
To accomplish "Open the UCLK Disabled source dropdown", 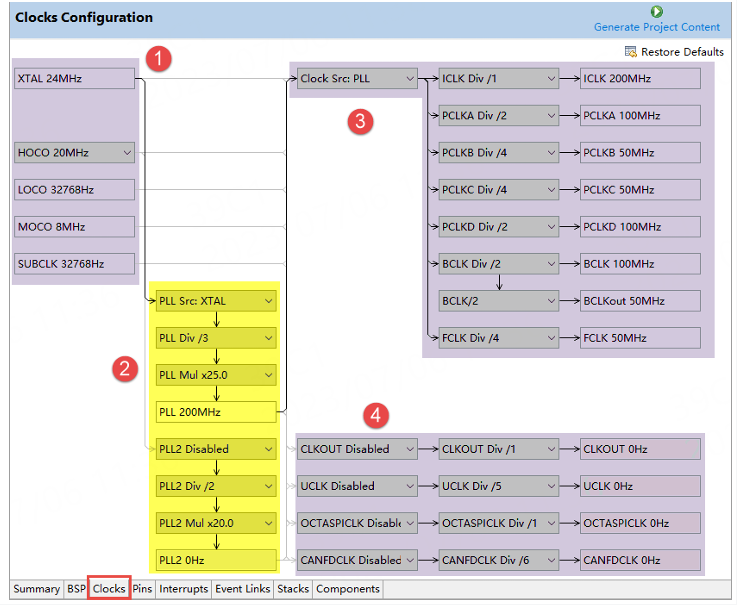I will (x=357, y=487).
